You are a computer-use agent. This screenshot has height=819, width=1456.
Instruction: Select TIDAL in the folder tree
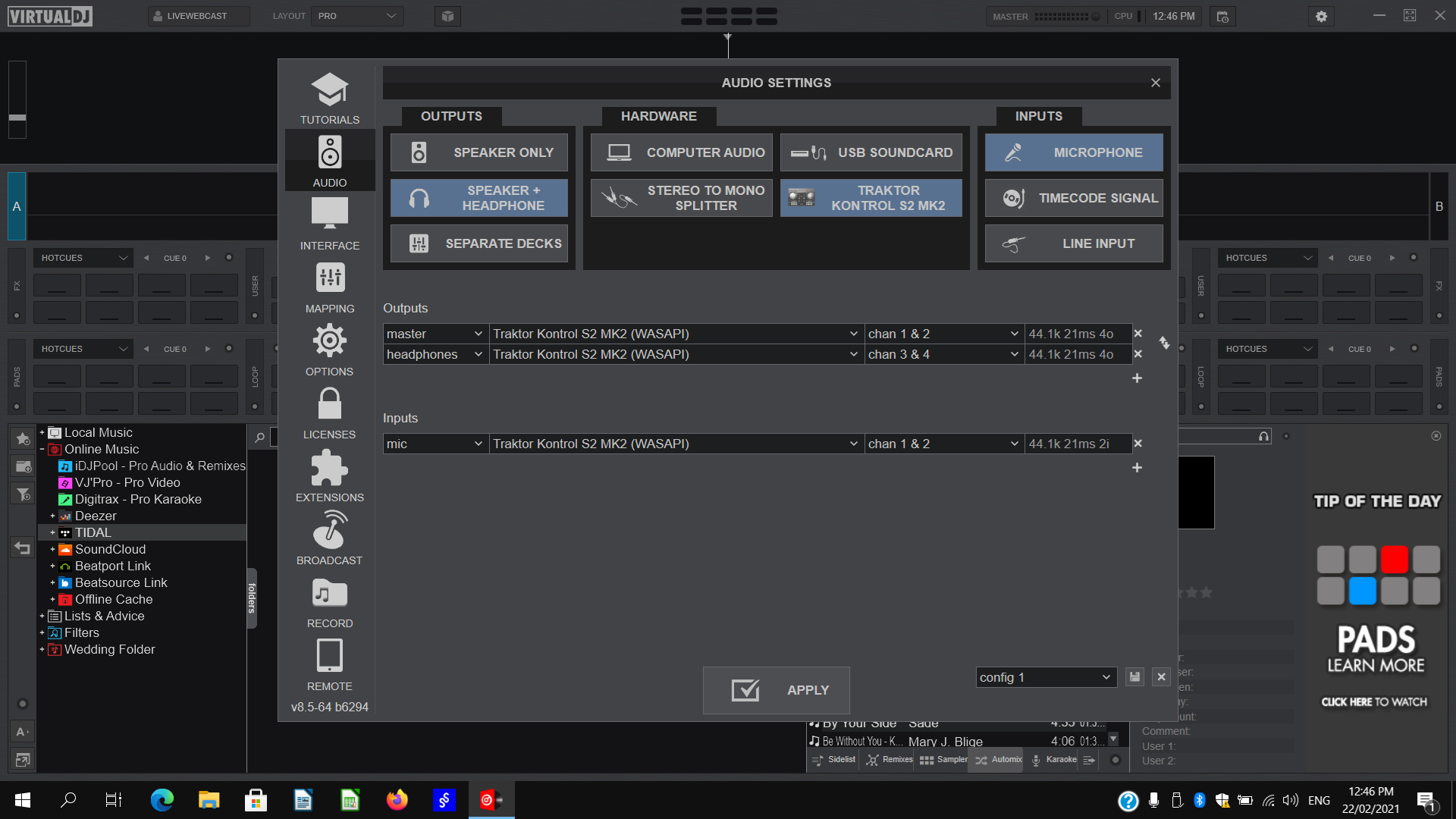[93, 533]
